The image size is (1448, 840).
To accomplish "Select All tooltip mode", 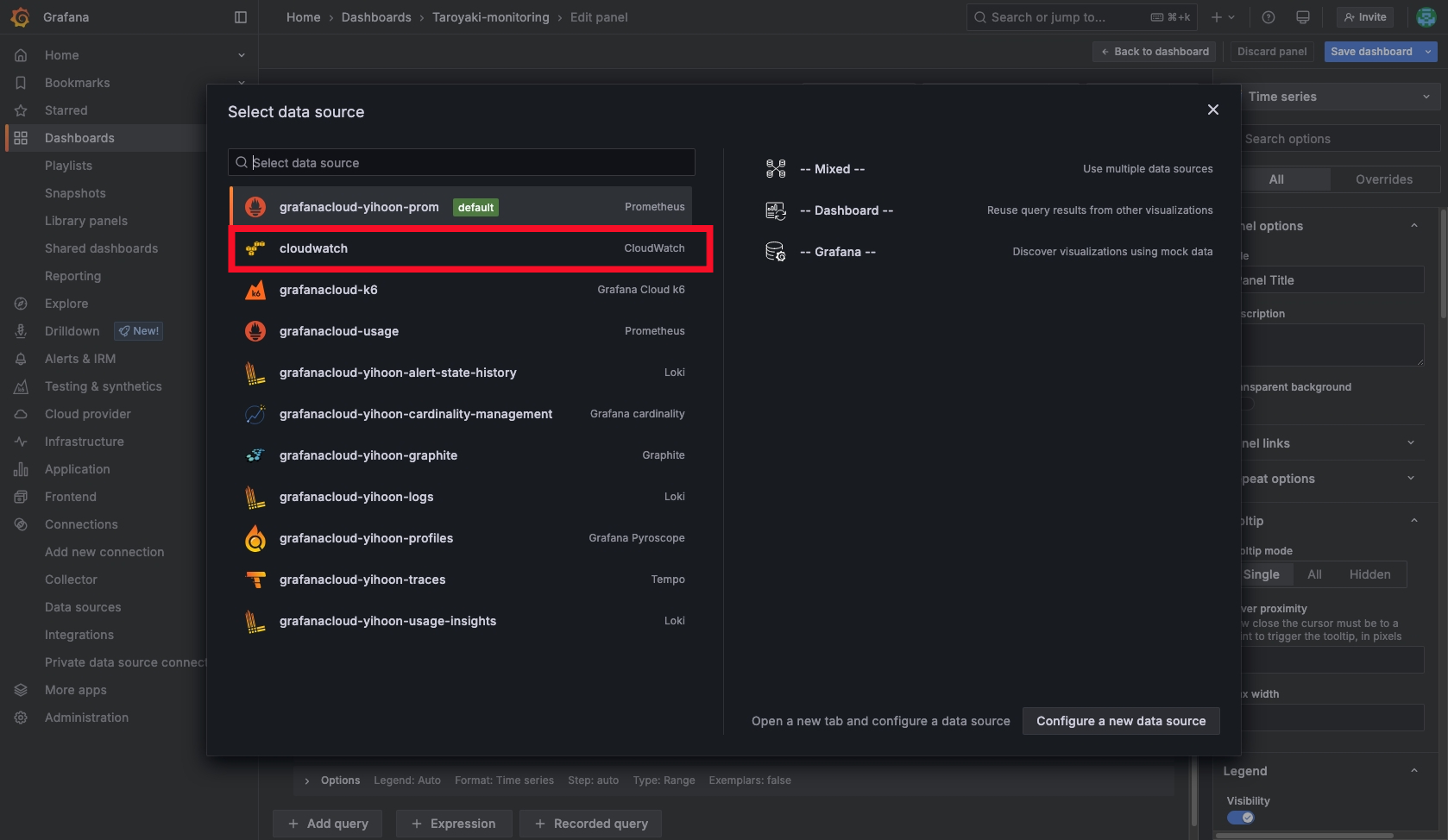I will [1314, 574].
